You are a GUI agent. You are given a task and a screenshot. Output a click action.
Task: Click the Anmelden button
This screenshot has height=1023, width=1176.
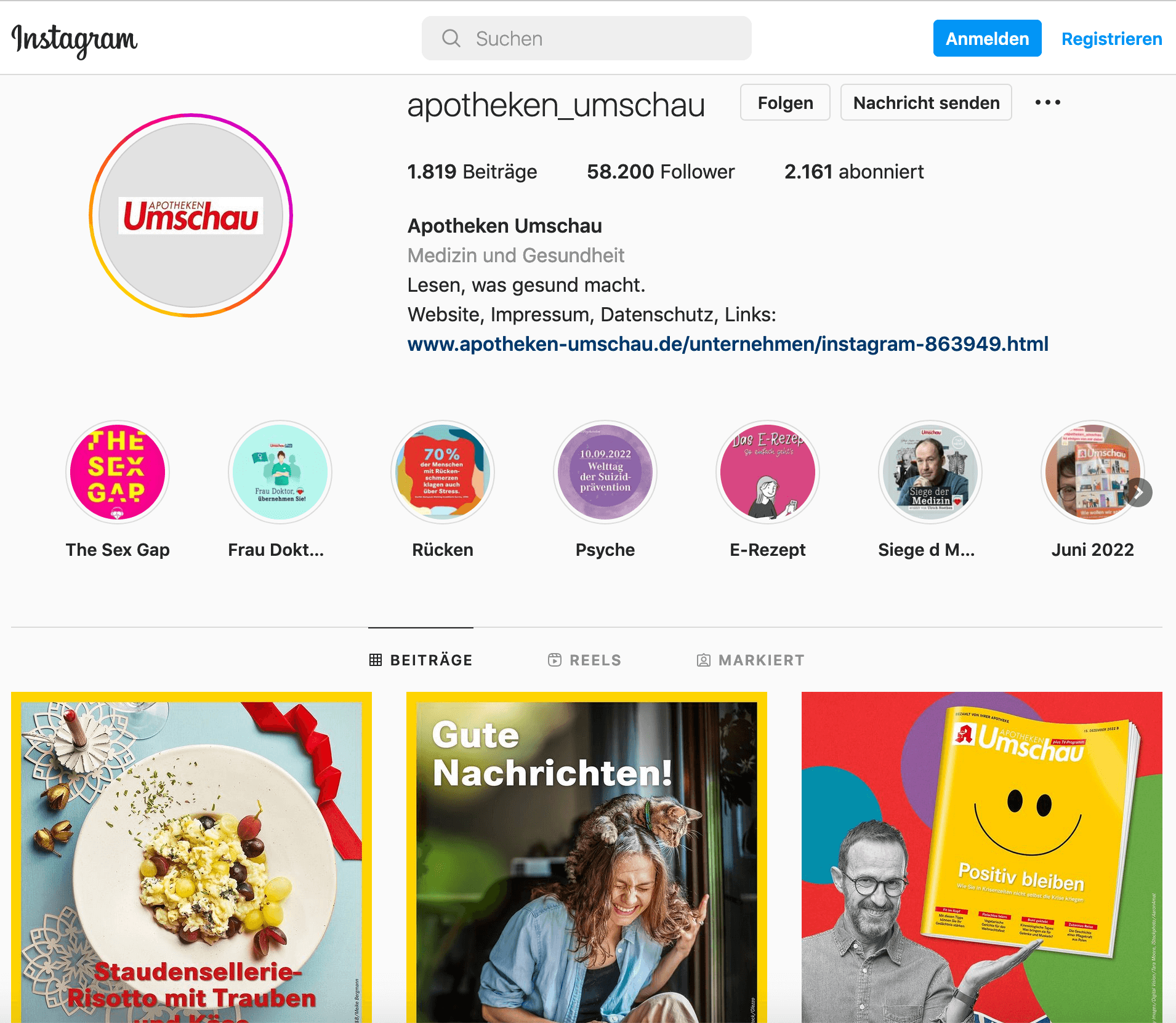point(987,39)
